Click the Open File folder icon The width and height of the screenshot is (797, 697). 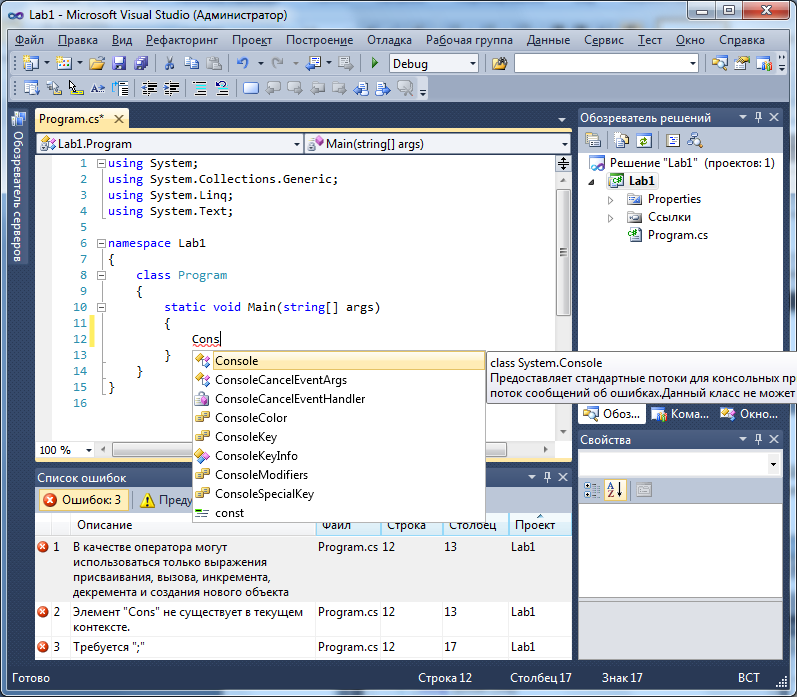97,63
